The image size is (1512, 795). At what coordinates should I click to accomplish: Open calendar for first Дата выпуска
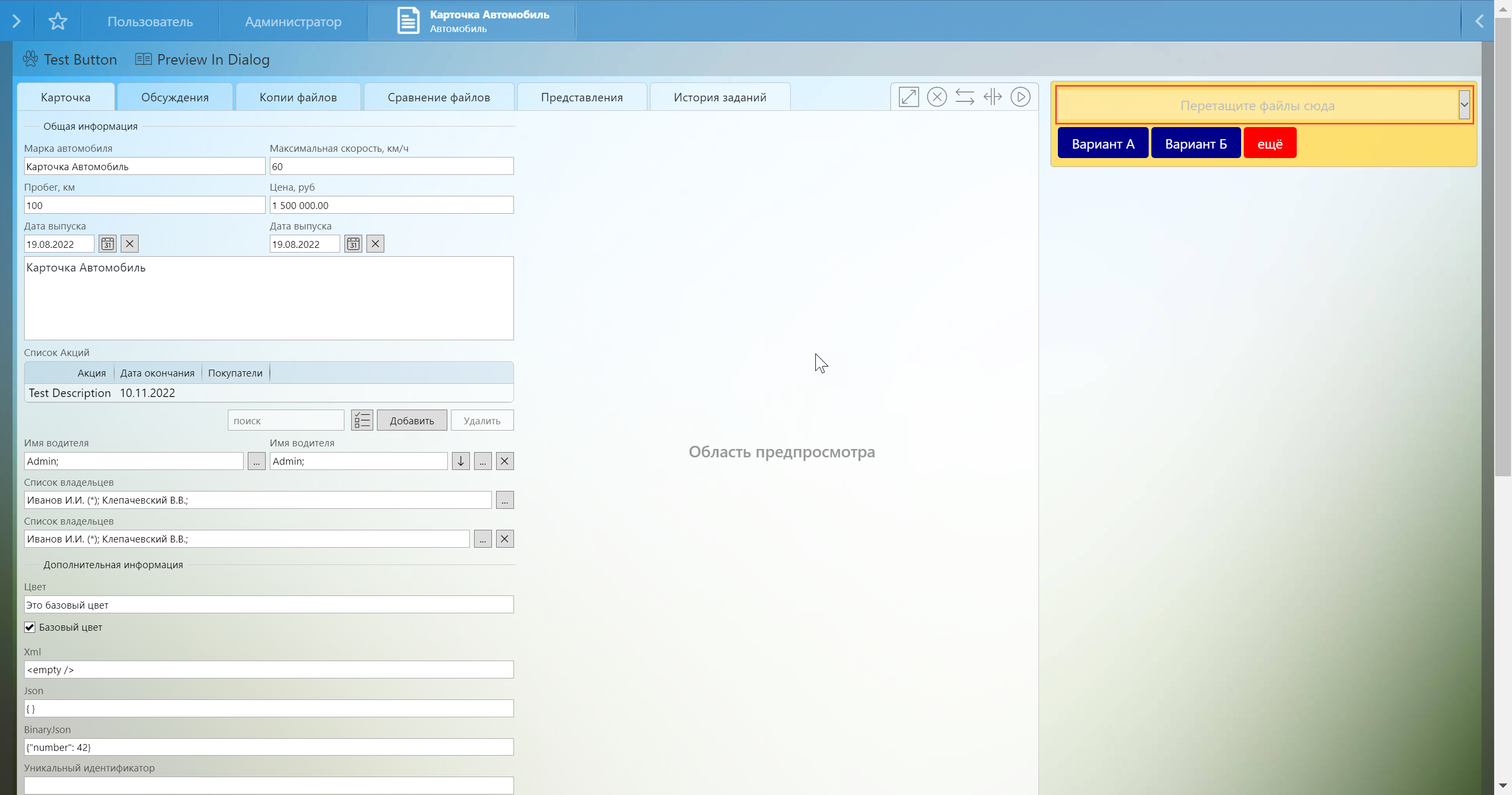108,244
